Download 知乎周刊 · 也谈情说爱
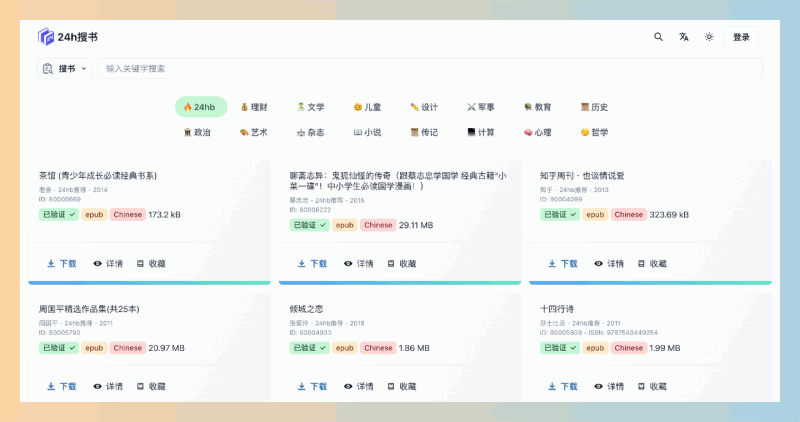This screenshot has width=800, height=422. pos(563,264)
